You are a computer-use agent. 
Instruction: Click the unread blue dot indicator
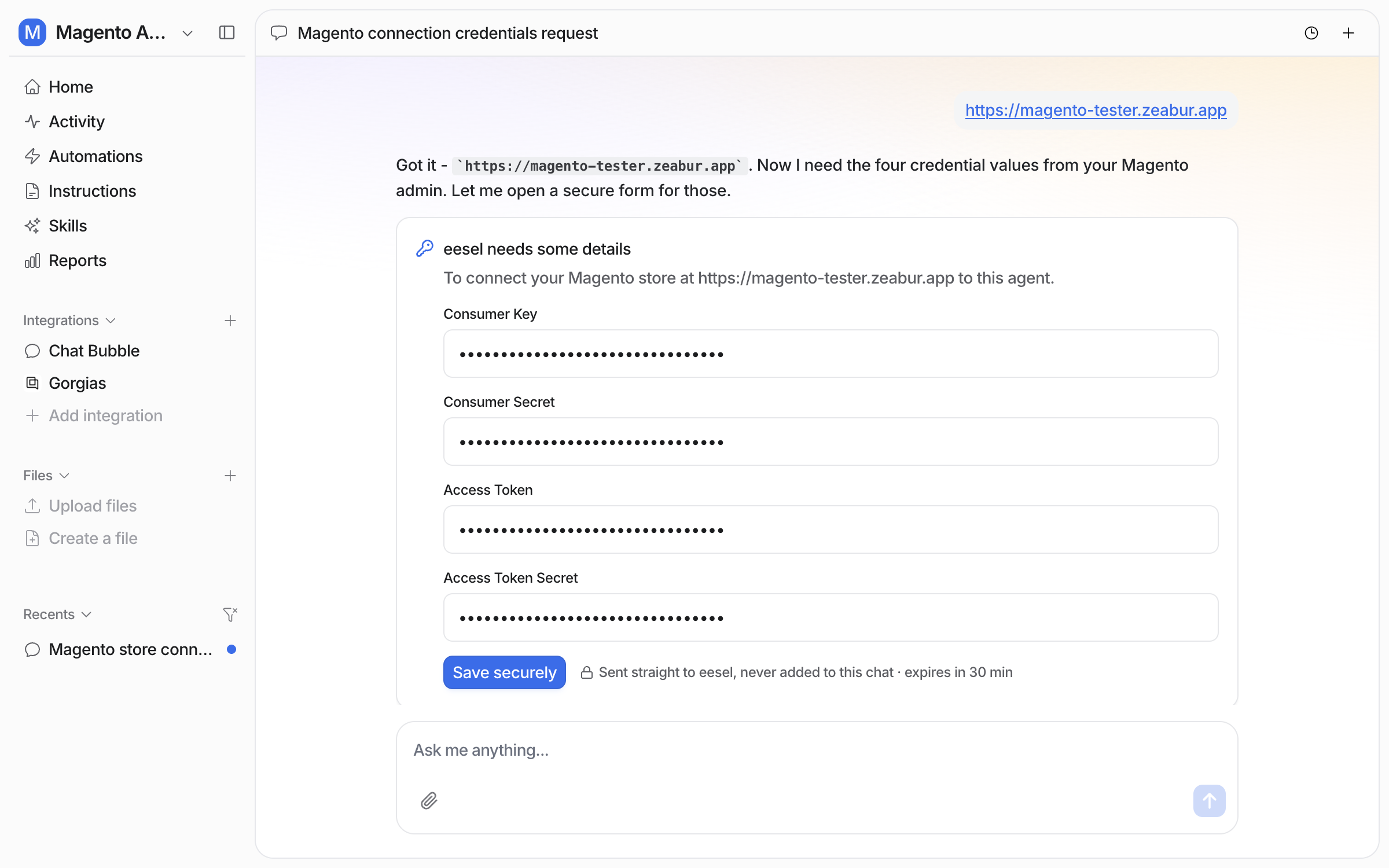[x=231, y=649]
